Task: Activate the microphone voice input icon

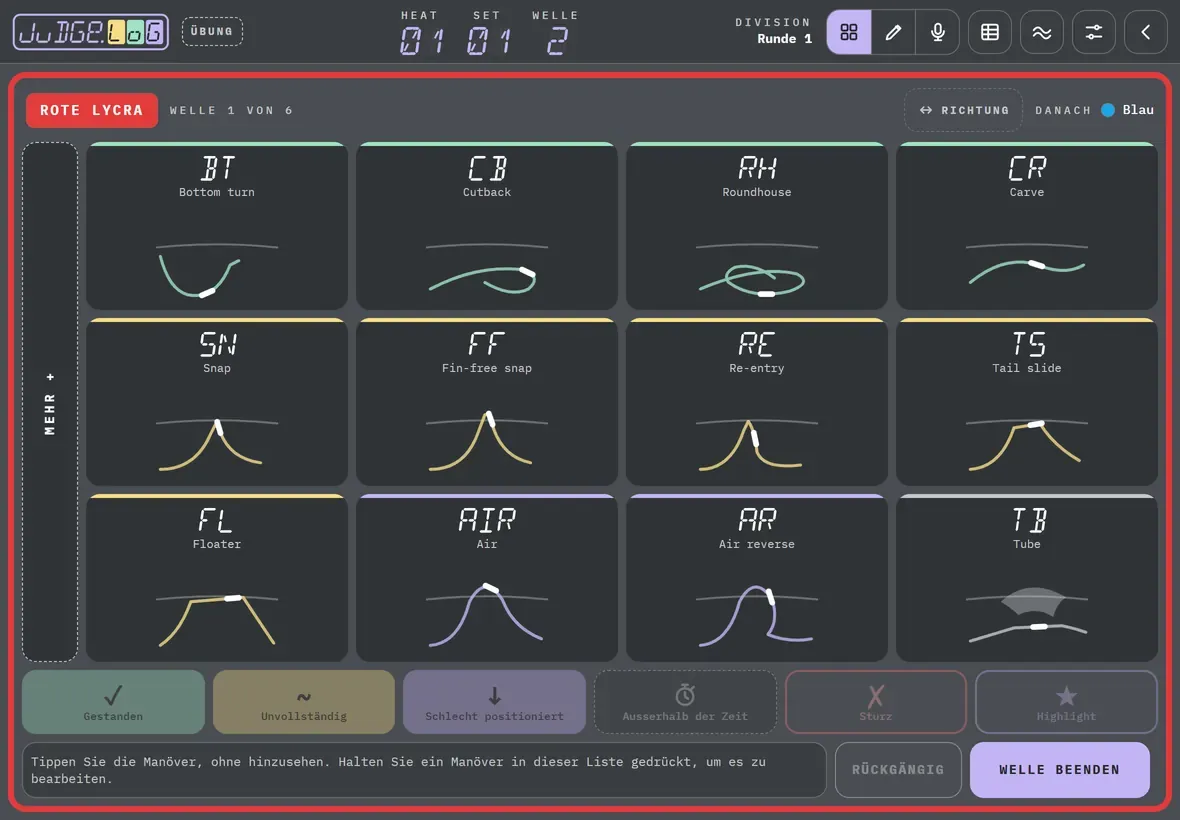Action: coord(938,32)
